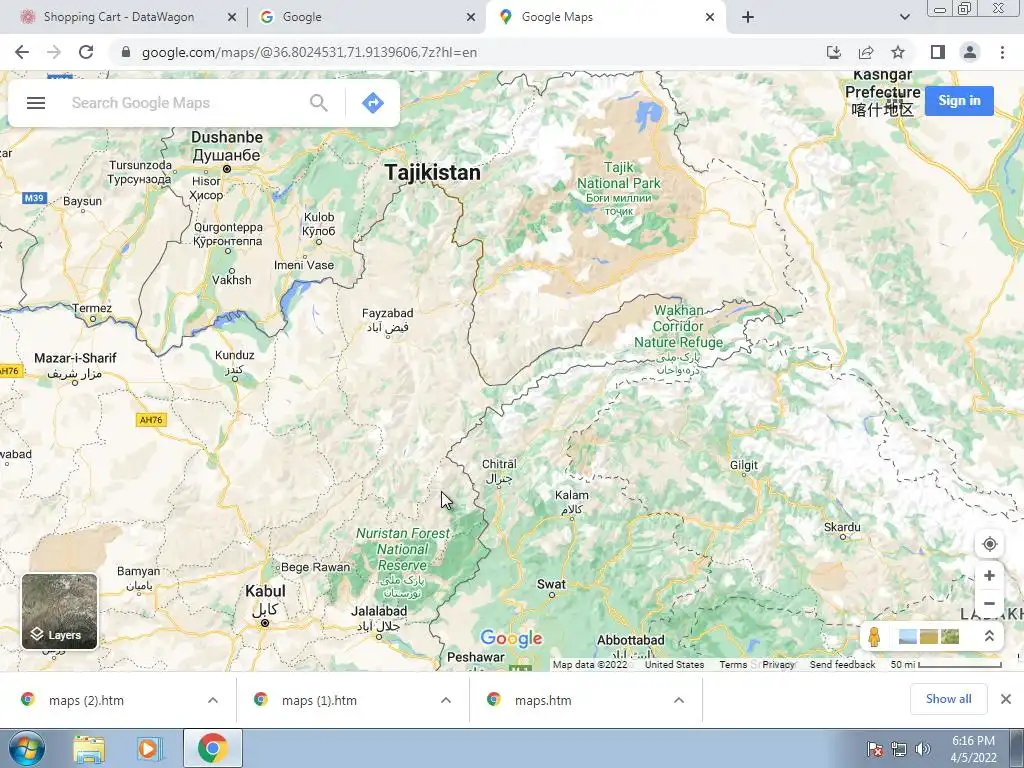This screenshot has height=768, width=1024.
Task: Click the taskbar clock 6:16 PM
Action: [973, 741]
